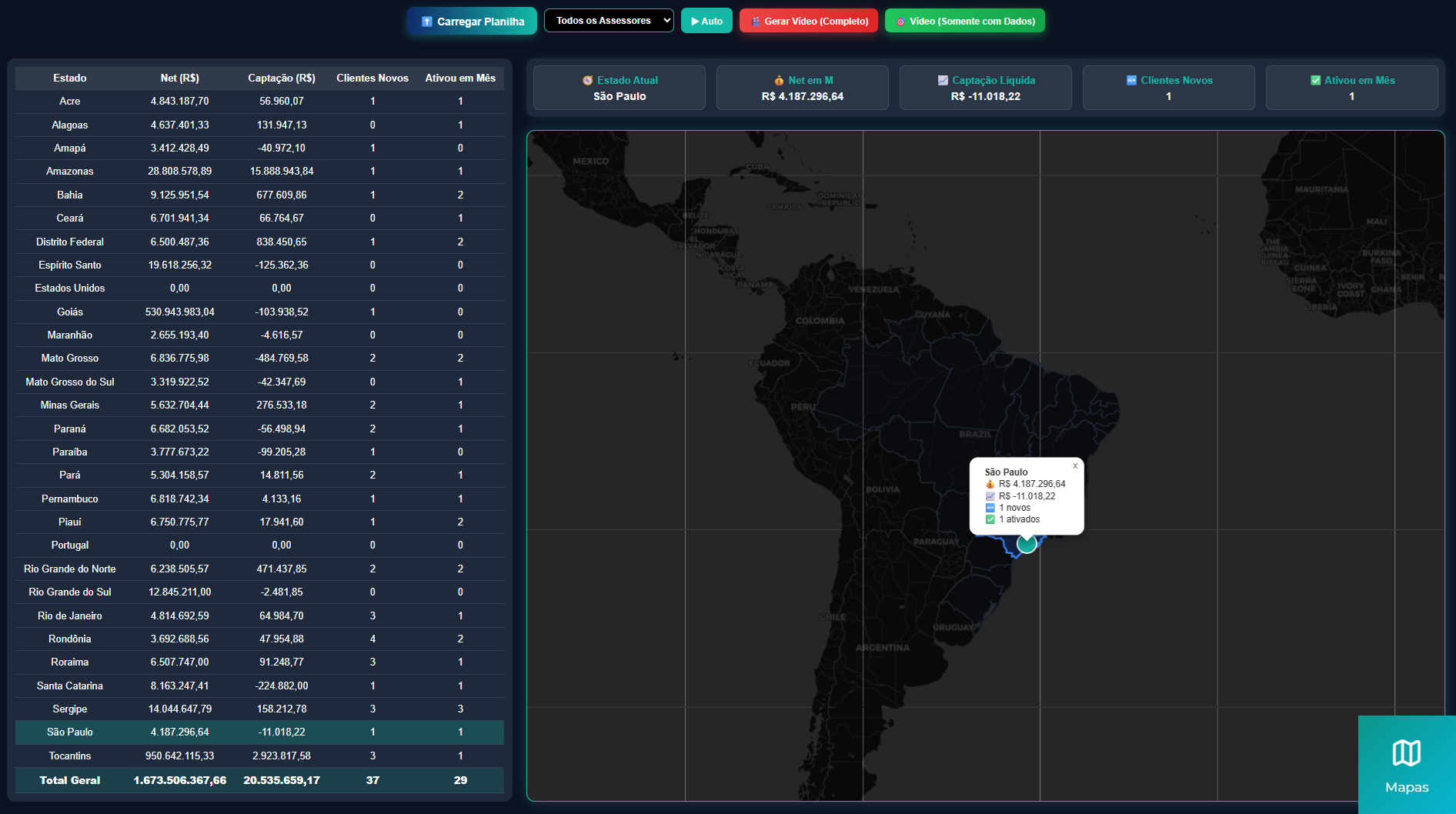Start Auto playback mode
Image resolution: width=1456 pixels, height=814 pixels.
pyautogui.click(x=706, y=22)
